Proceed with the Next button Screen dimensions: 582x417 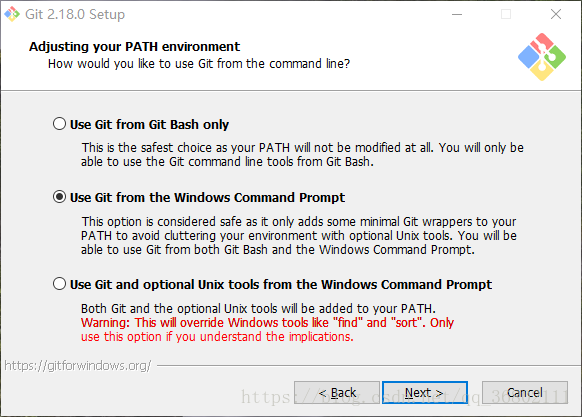tap(425, 392)
